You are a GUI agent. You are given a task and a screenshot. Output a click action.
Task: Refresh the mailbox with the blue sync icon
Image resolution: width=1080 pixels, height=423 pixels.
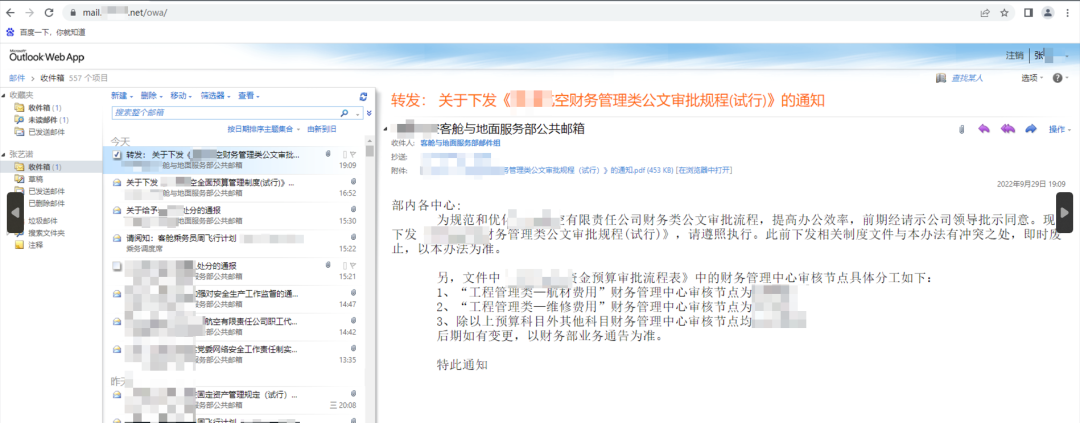[364, 96]
